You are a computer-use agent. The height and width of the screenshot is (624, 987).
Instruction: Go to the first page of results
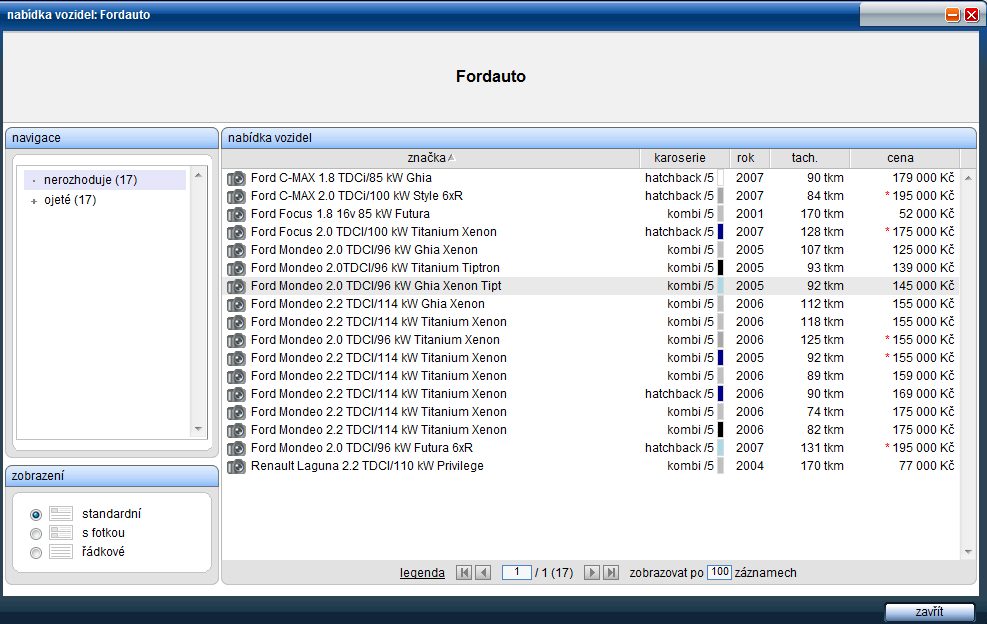tap(464, 573)
